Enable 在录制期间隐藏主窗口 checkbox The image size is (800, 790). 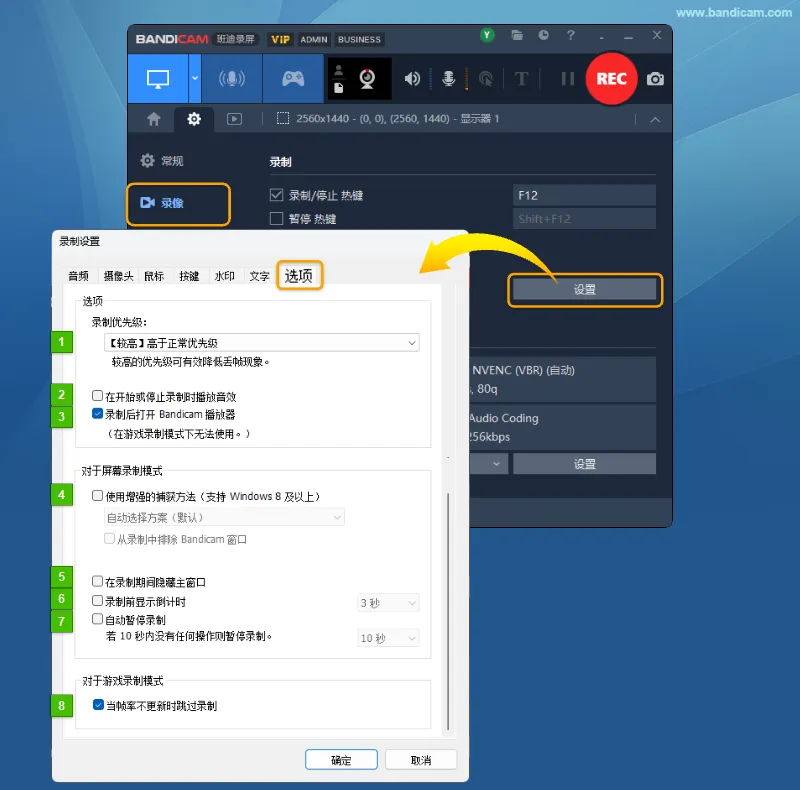click(x=97, y=581)
